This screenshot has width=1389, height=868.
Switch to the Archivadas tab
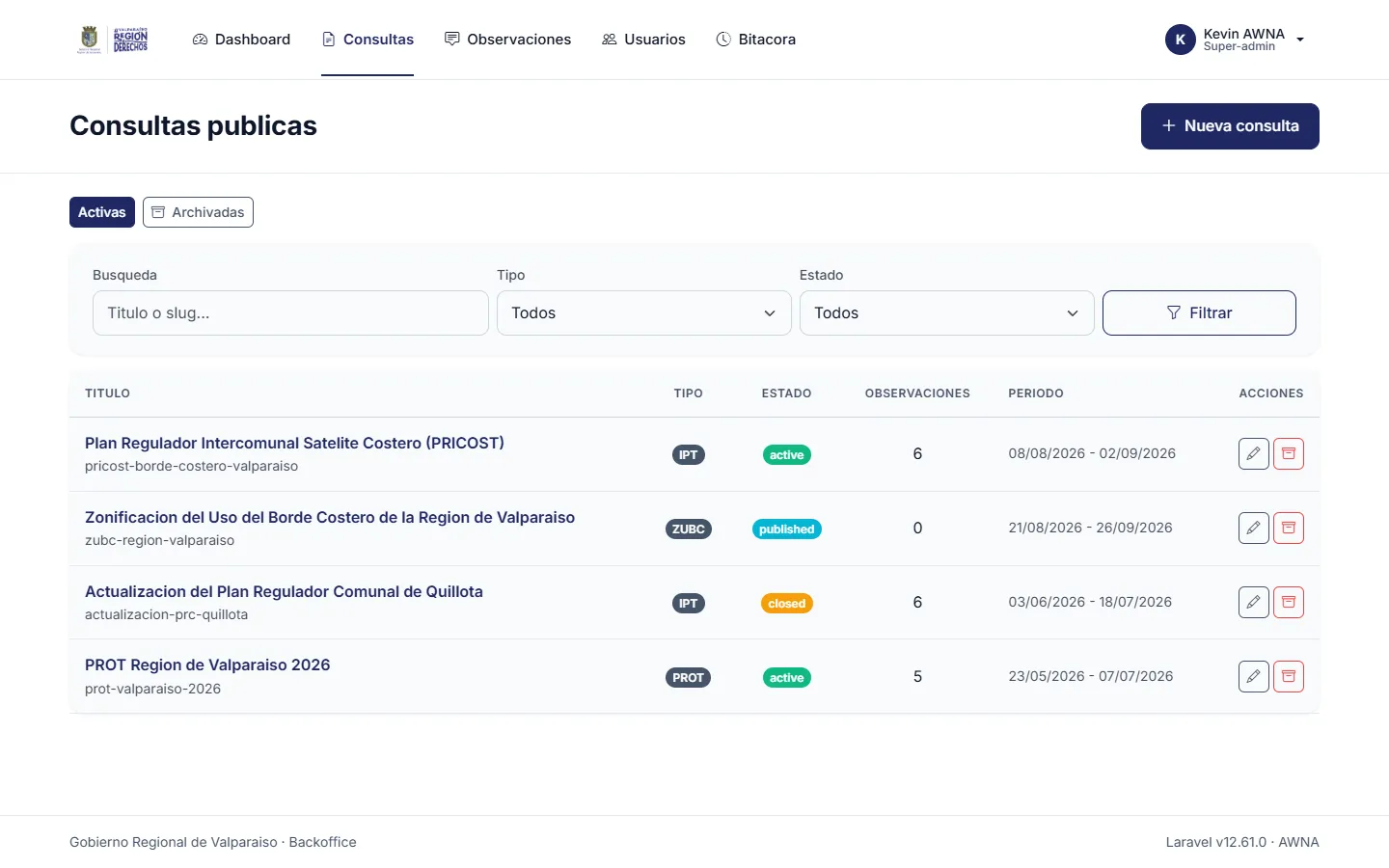coord(198,212)
